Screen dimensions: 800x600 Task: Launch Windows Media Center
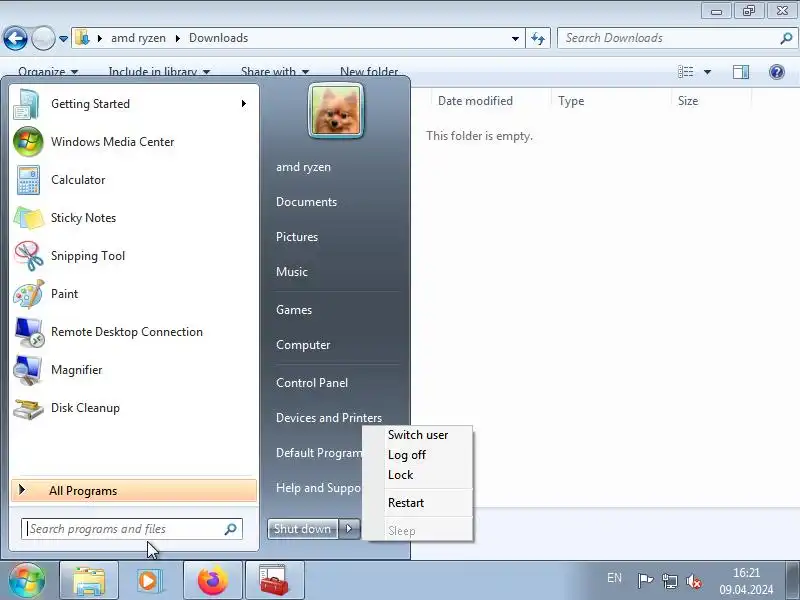[134, 142]
